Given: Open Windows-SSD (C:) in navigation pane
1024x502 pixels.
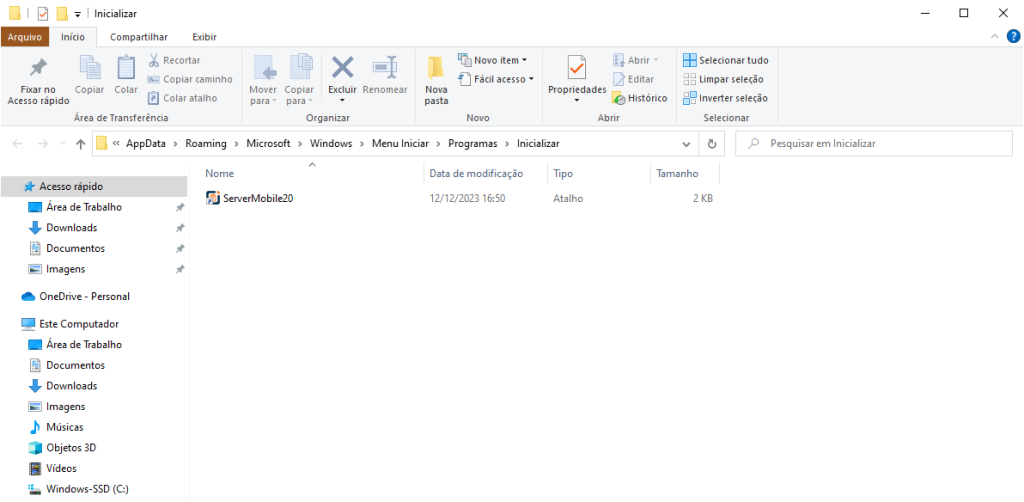Looking at the screenshot, I should 87,489.
